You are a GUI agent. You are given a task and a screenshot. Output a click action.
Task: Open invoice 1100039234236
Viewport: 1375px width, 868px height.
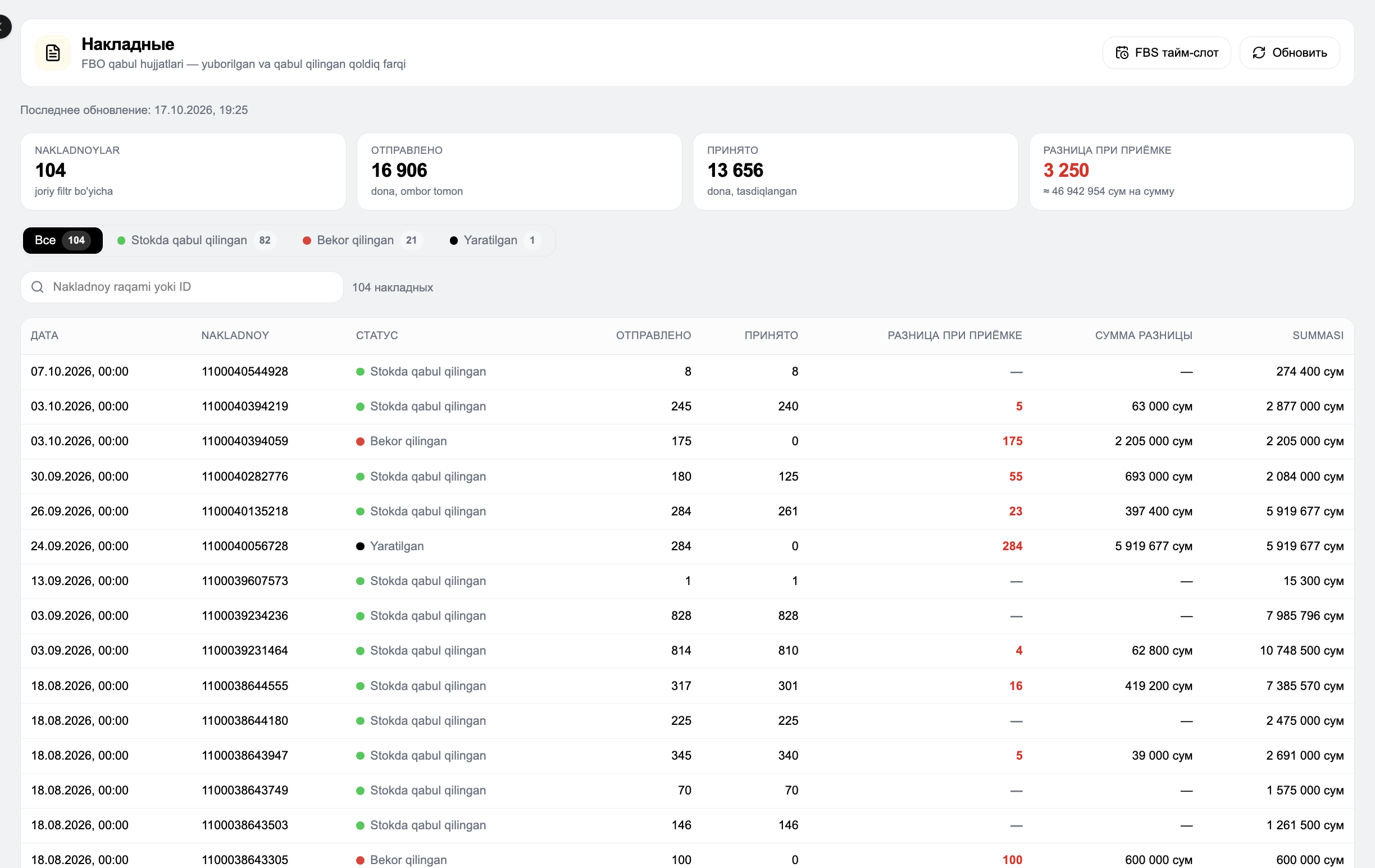tap(245, 616)
